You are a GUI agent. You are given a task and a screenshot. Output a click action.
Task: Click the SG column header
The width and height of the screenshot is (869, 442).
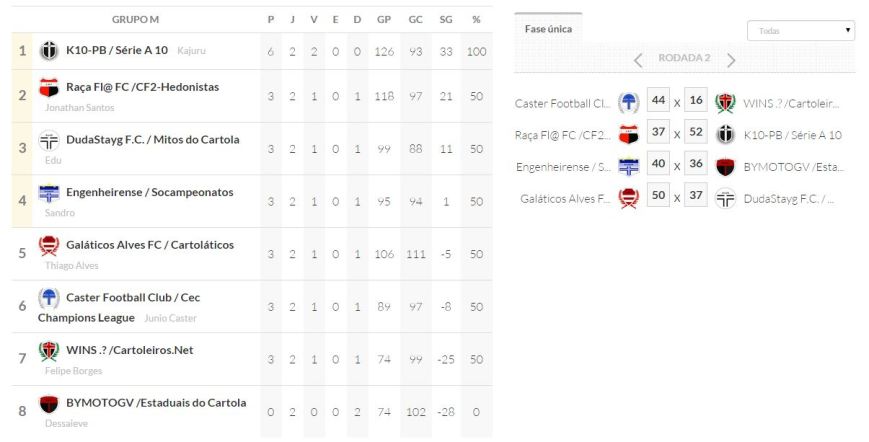pos(446,20)
